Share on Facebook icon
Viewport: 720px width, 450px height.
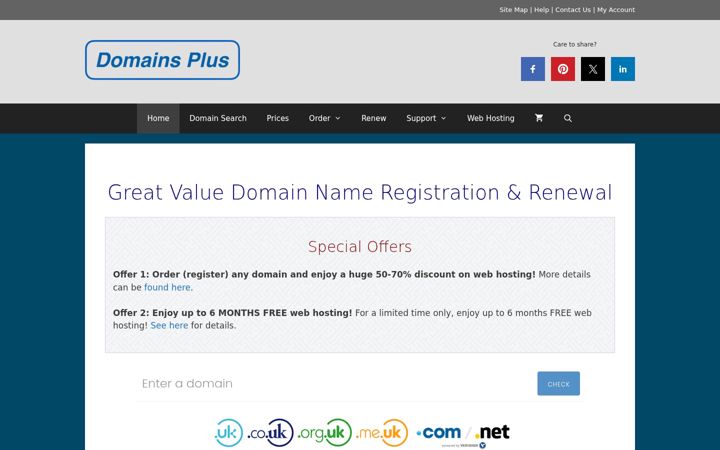(533, 69)
